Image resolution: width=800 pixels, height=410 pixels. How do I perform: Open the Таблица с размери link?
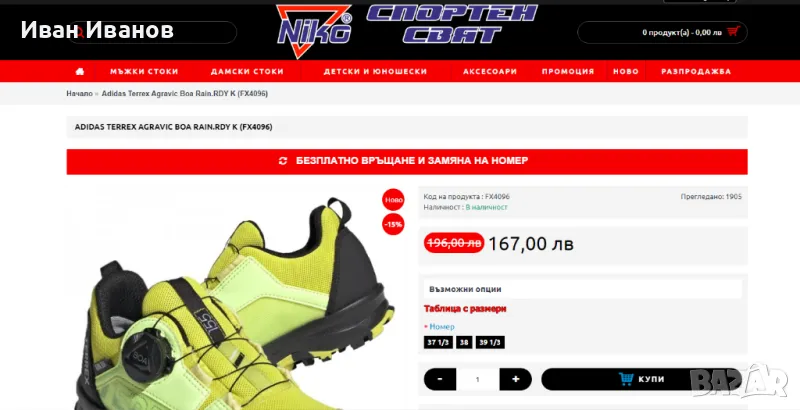coord(465,309)
